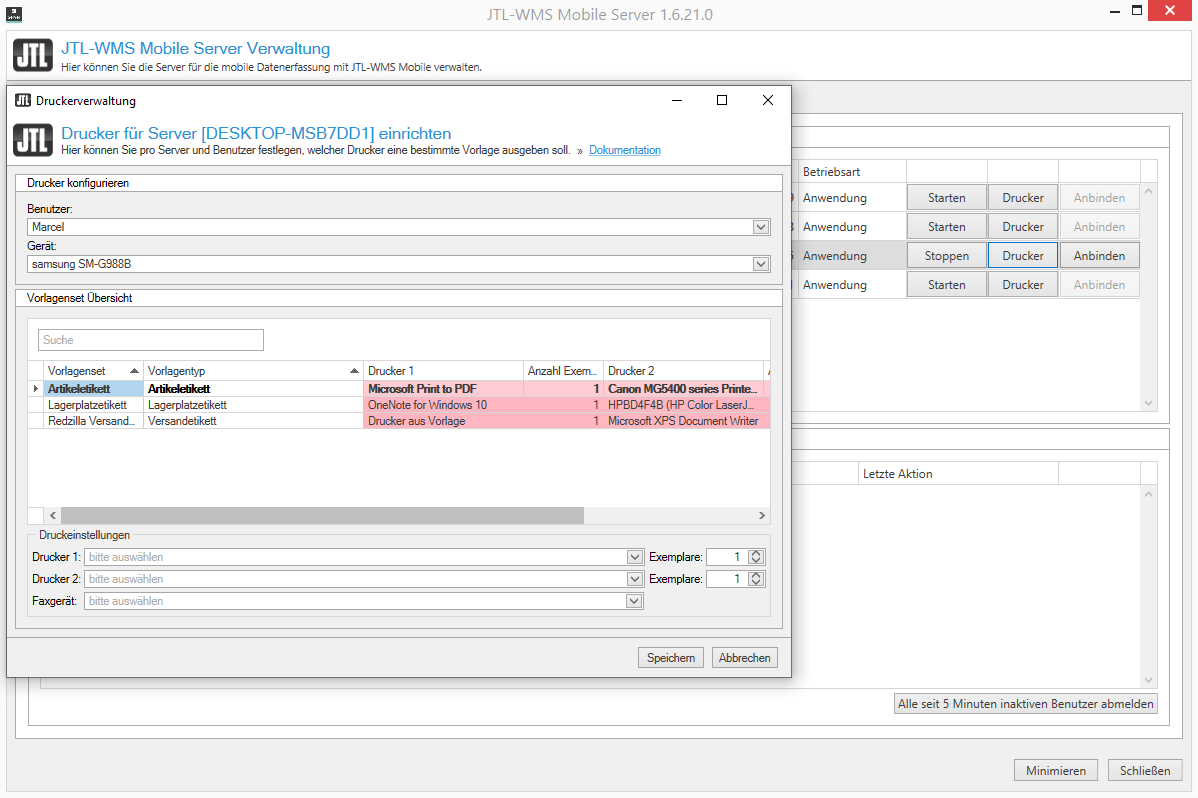The image size is (1198, 798).
Task: Open the Dokumentation link
Action: point(624,150)
